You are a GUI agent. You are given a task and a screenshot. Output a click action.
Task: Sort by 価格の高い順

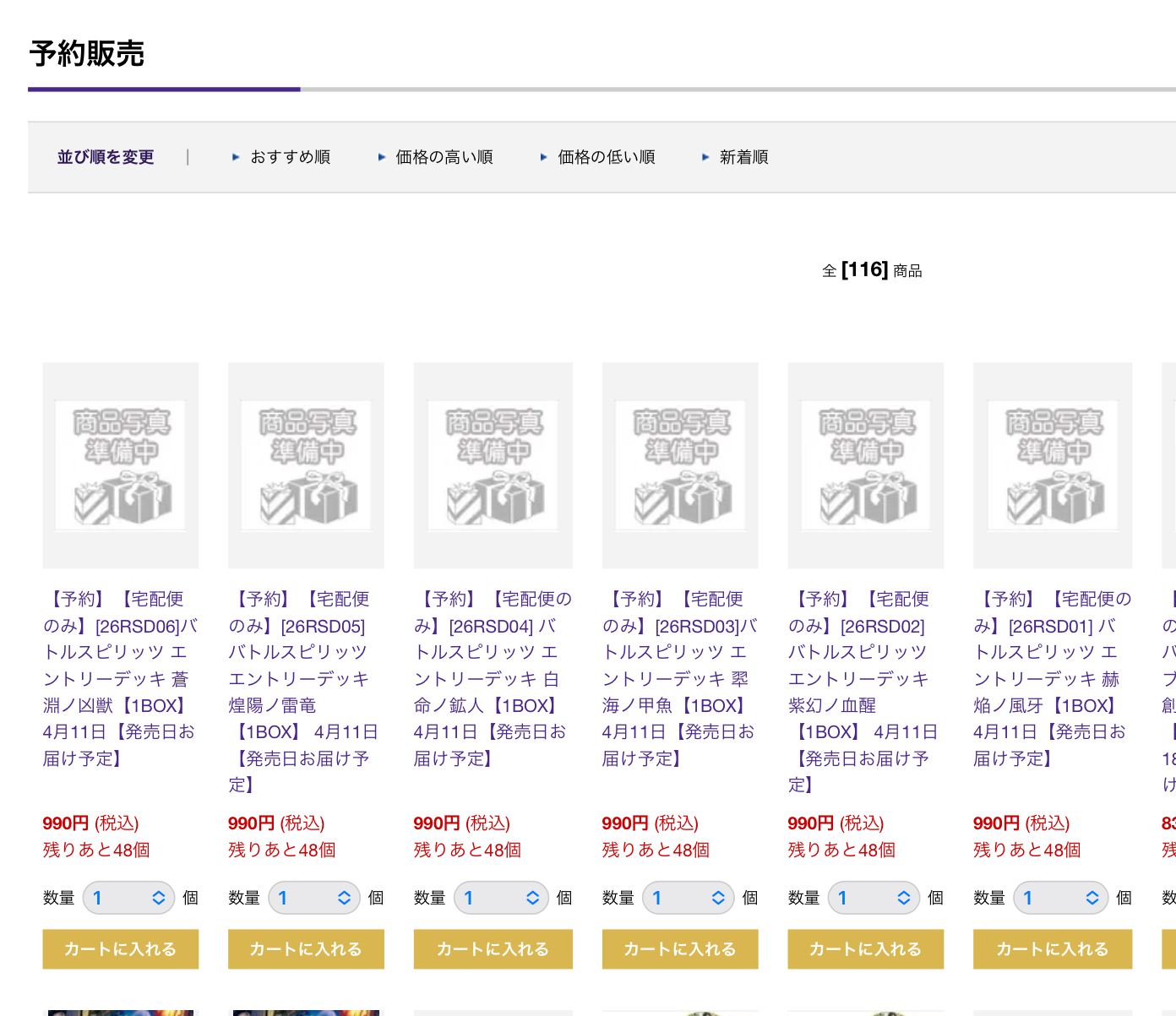pyautogui.click(x=444, y=157)
